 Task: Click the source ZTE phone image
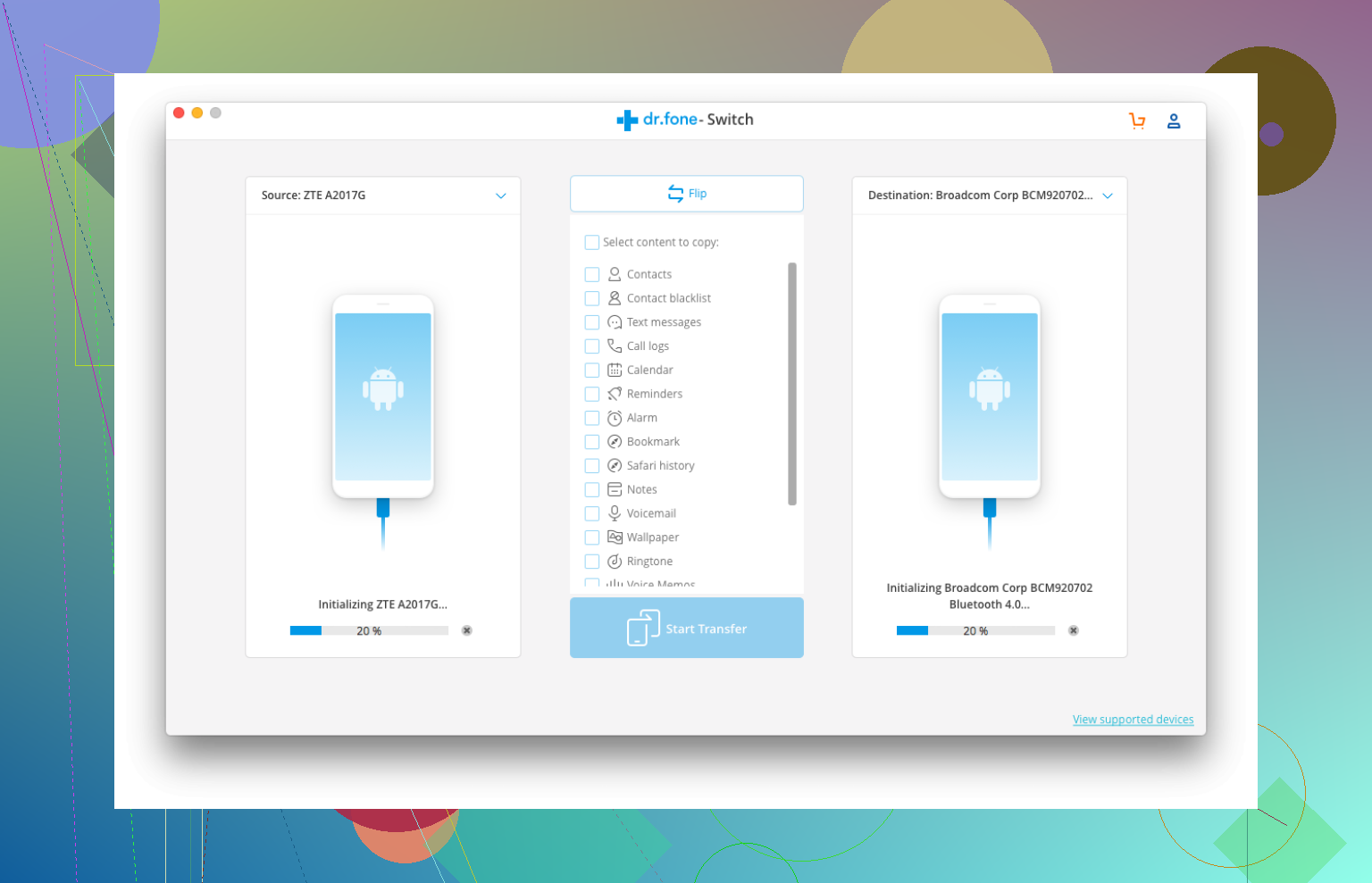coord(383,396)
